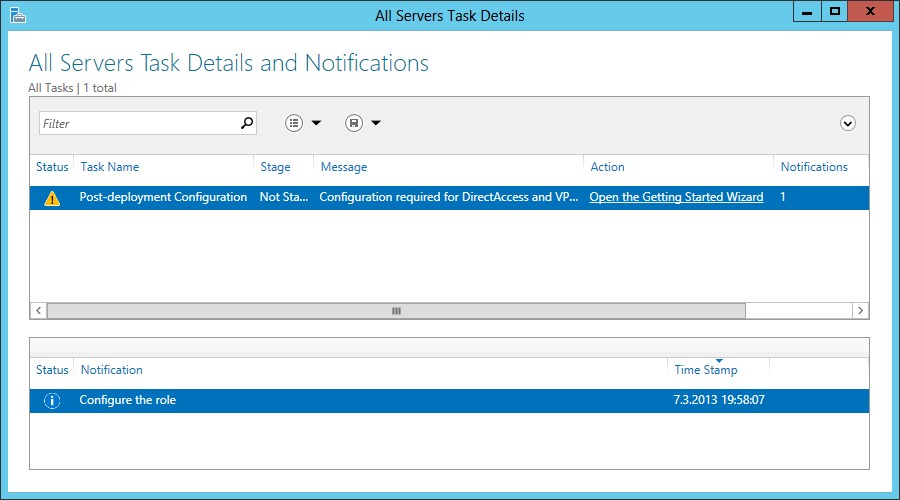The image size is (900, 500).
Task: Open dropdown arrow next to save icon
Action: pyautogui.click(x=376, y=123)
